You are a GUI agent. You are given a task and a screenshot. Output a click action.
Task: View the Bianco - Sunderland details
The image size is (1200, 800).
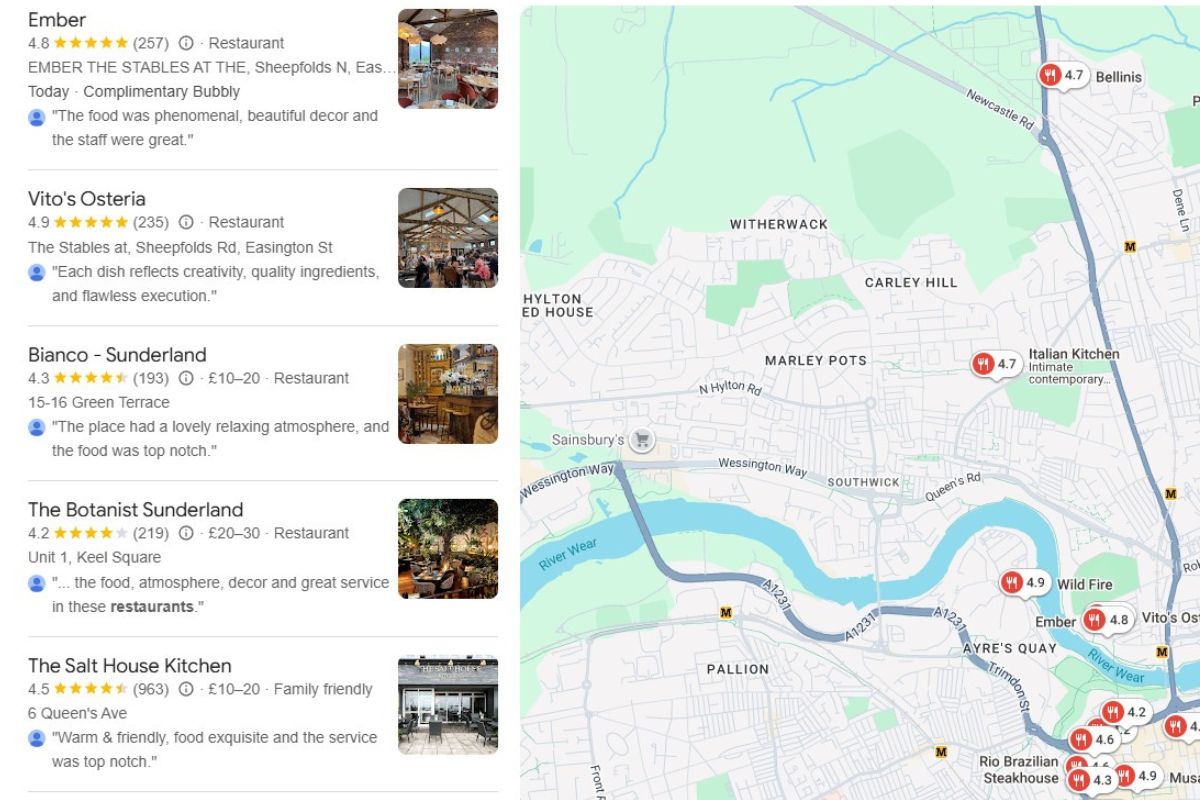click(x=117, y=354)
